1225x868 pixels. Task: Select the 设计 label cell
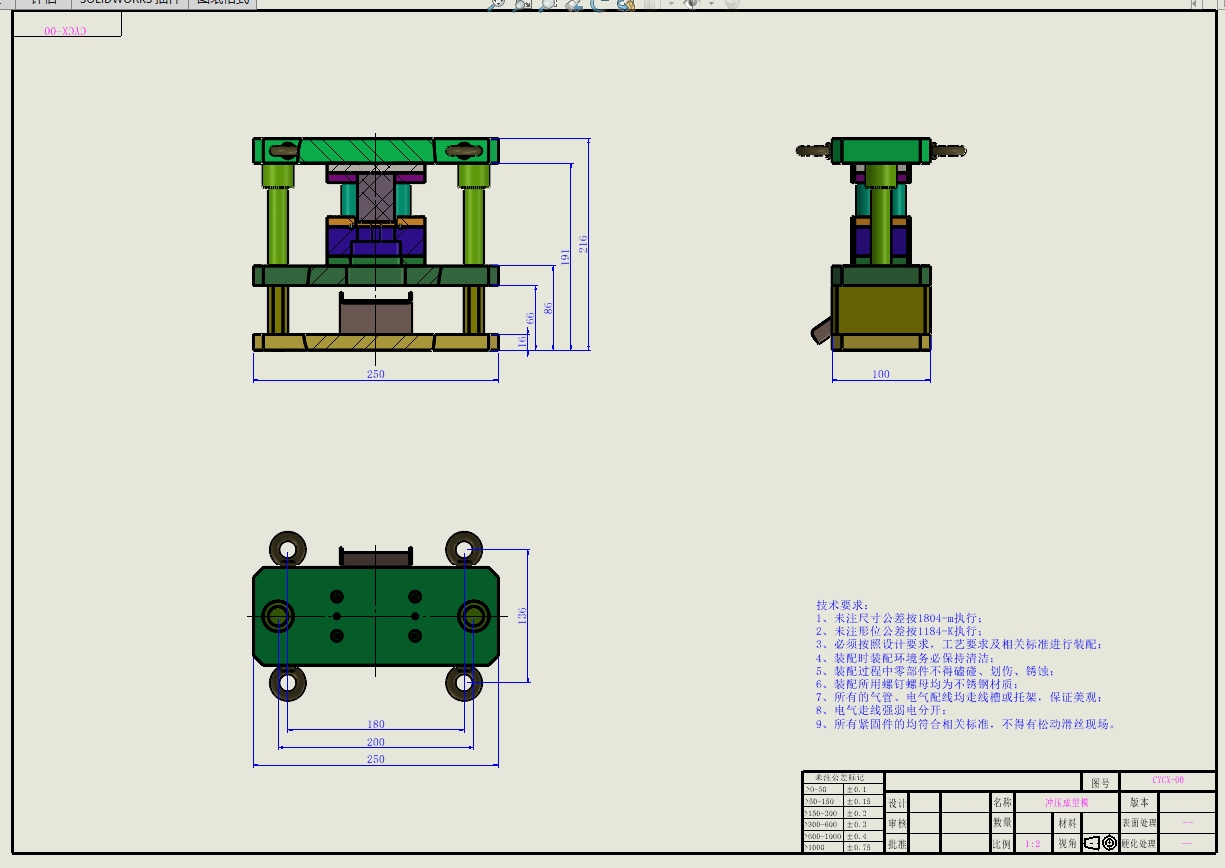tap(897, 803)
